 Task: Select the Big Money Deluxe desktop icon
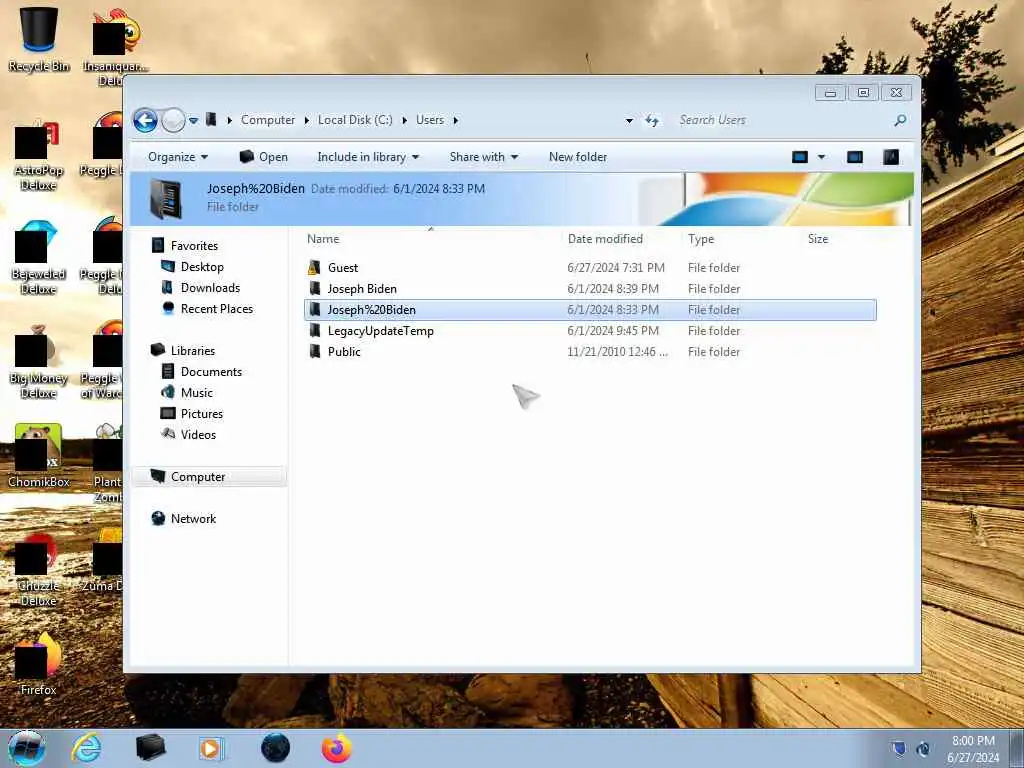(39, 361)
